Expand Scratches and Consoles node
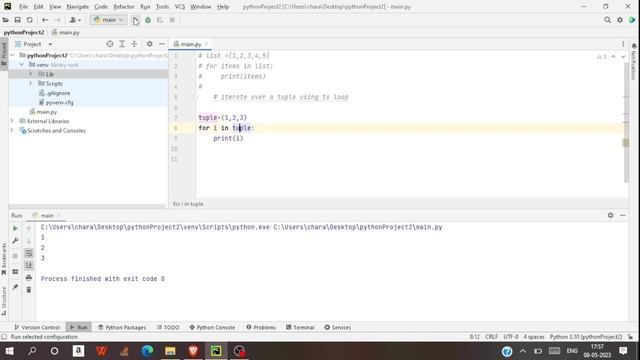 pos(12,130)
